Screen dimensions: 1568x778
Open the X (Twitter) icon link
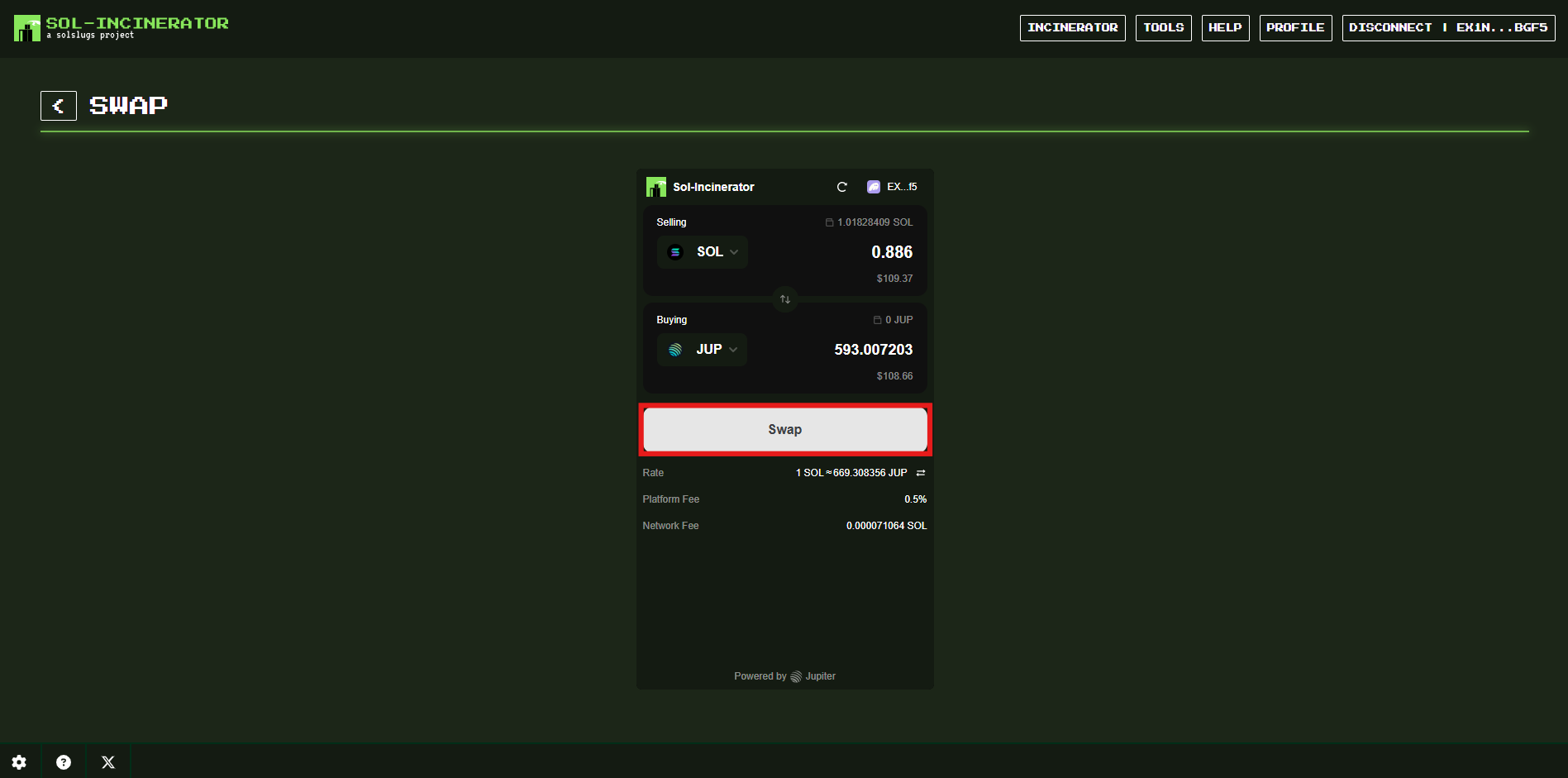(108, 762)
